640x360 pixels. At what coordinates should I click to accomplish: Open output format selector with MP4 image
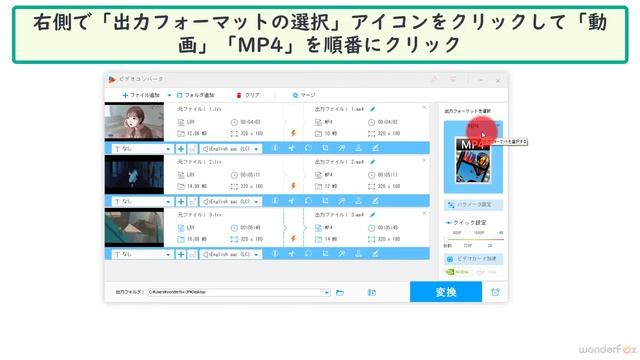[x=473, y=157]
